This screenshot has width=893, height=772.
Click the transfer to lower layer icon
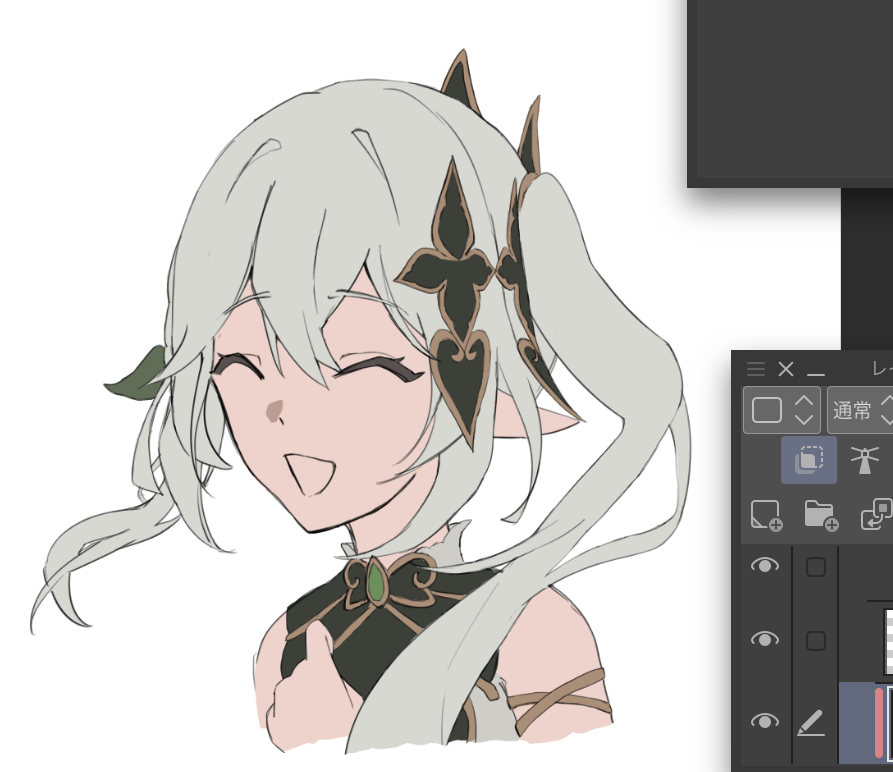pyautogui.click(x=876, y=515)
